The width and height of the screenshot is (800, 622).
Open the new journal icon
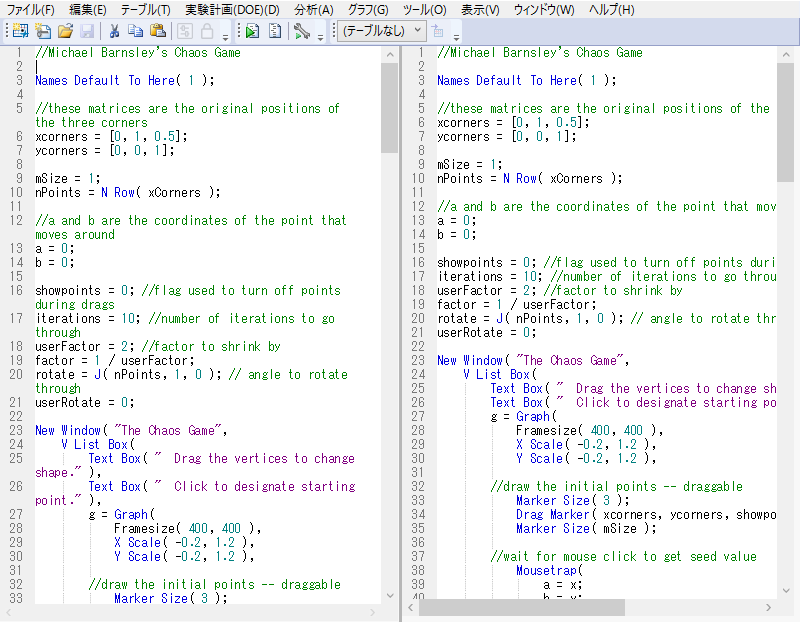(x=44, y=31)
